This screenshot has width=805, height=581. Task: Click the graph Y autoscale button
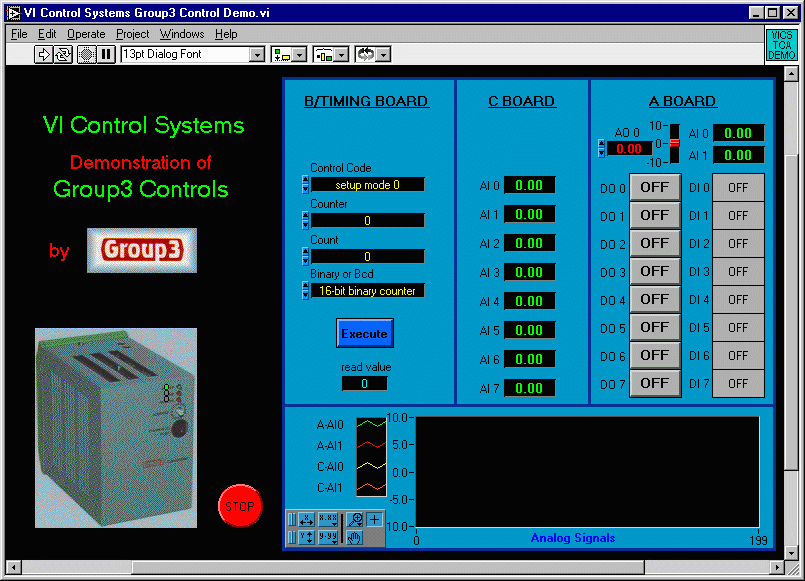point(306,537)
